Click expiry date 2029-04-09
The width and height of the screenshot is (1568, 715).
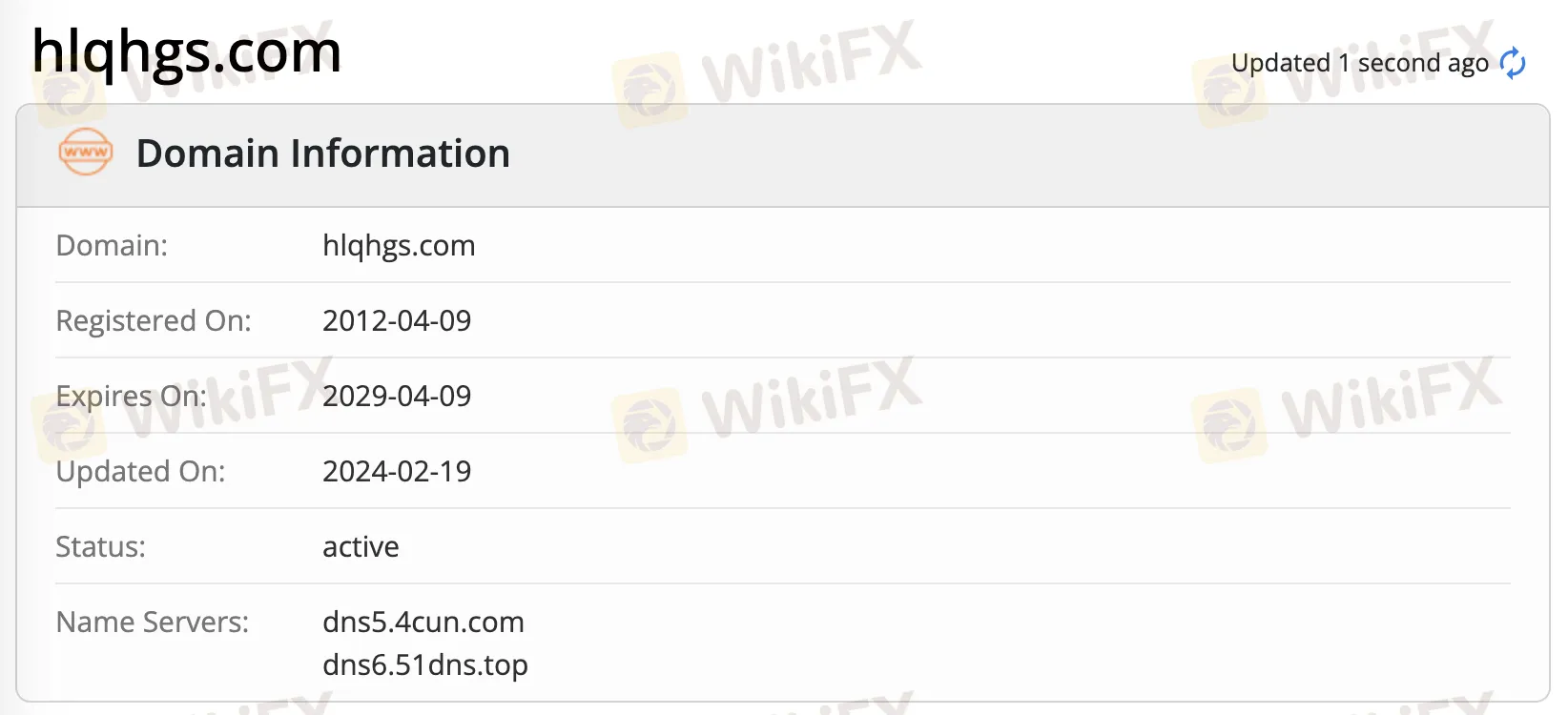click(397, 397)
